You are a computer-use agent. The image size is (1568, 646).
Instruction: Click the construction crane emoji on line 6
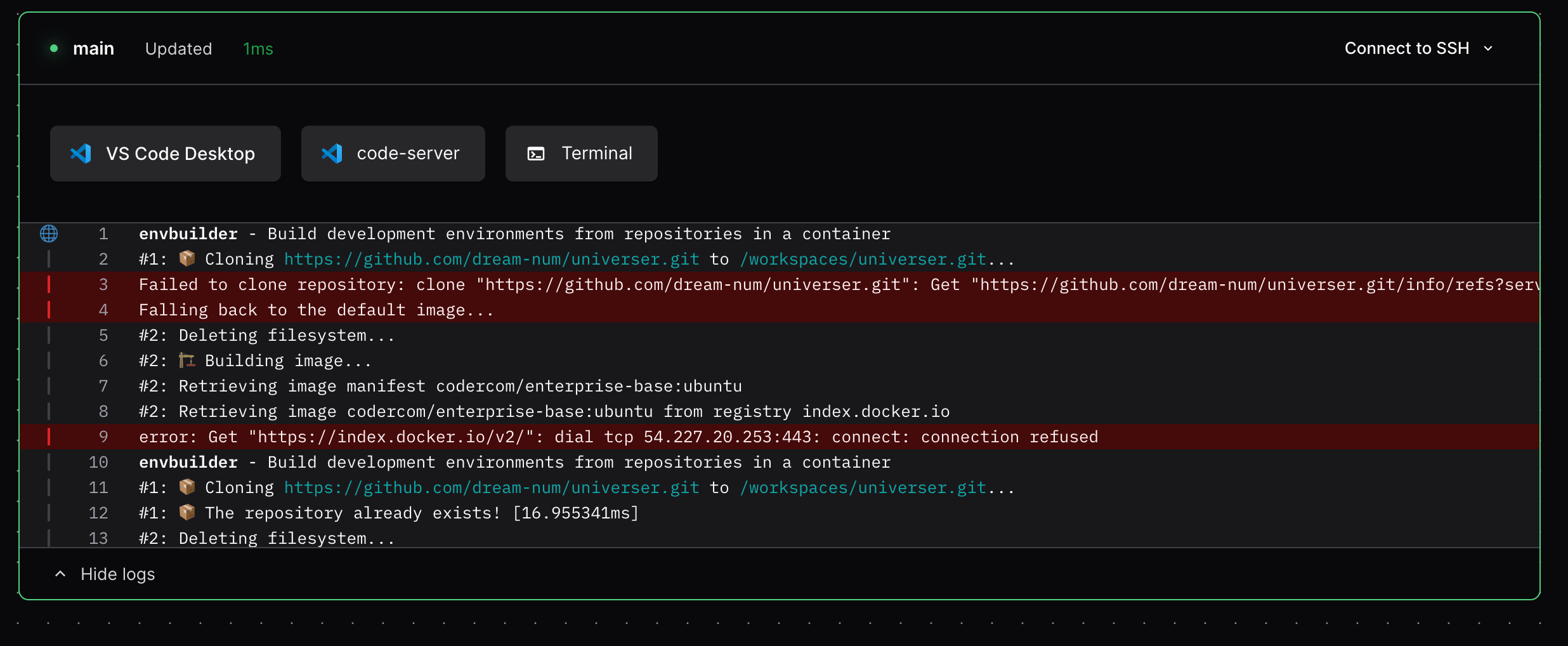pyautogui.click(x=187, y=360)
